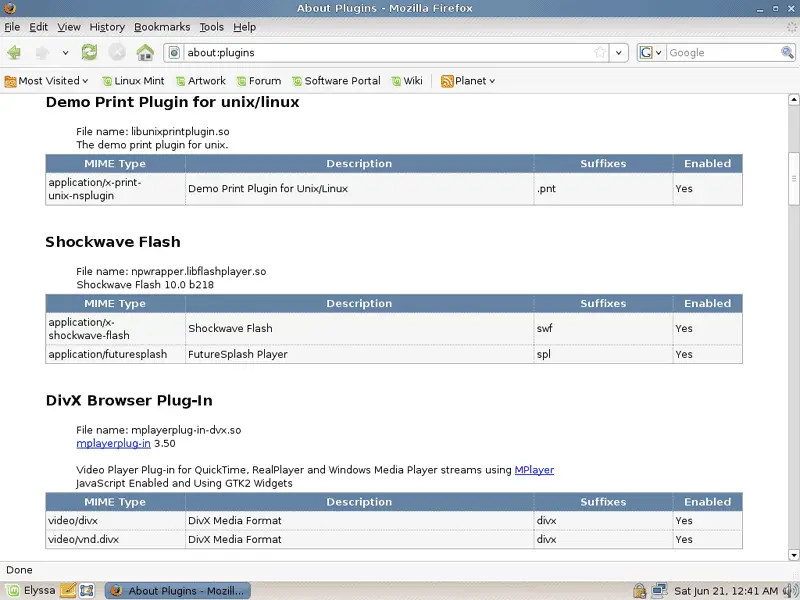Click the vertical scrollbar thumb
Image resolution: width=800 pixels, height=600 pixels.
point(793,179)
